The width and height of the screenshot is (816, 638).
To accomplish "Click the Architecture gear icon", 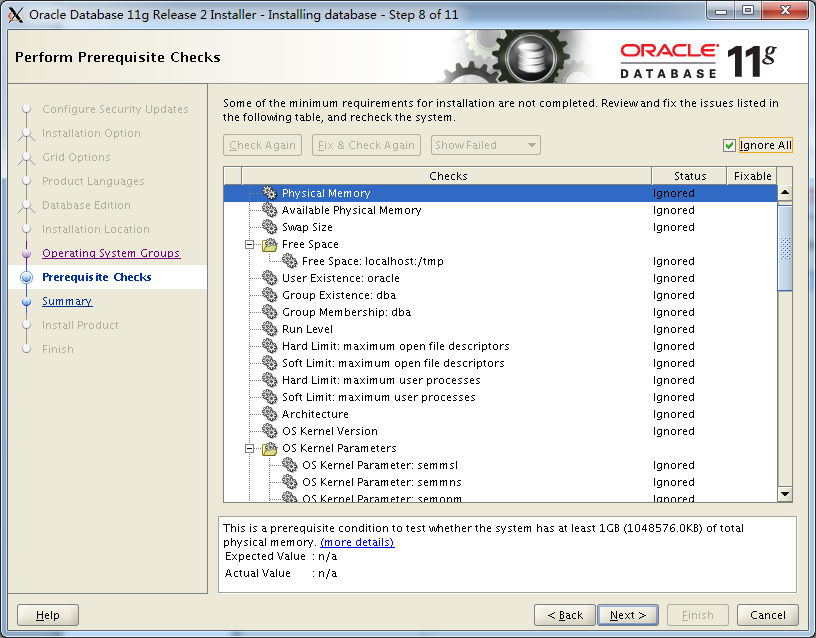I will coord(270,414).
